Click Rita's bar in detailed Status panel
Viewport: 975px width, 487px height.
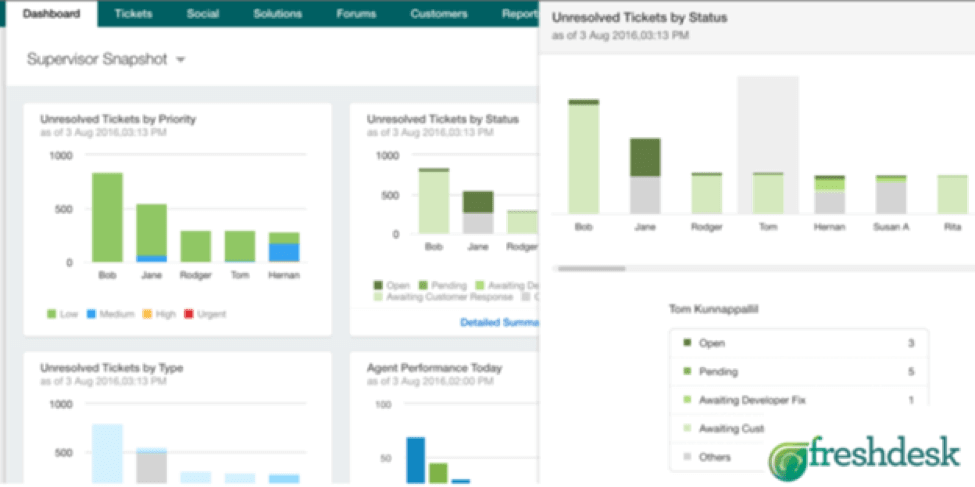(953, 195)
